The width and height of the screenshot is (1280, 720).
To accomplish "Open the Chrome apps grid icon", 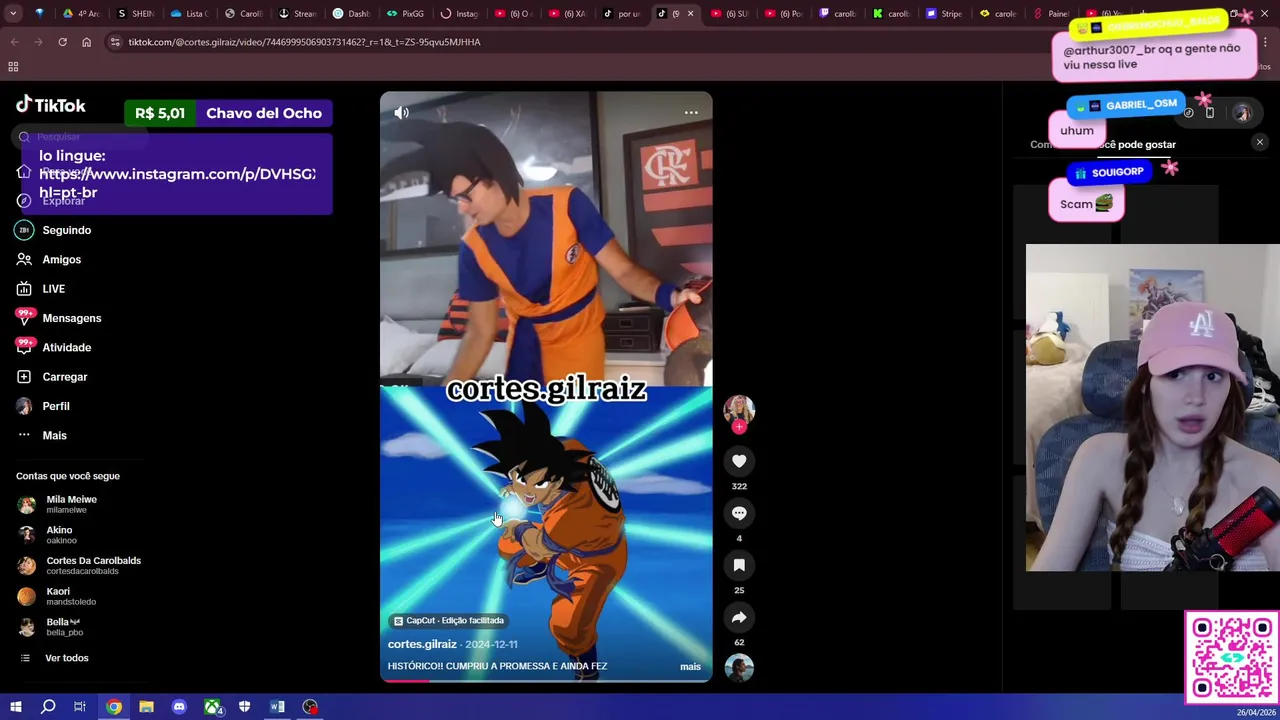I will click(x=13, y=67).
